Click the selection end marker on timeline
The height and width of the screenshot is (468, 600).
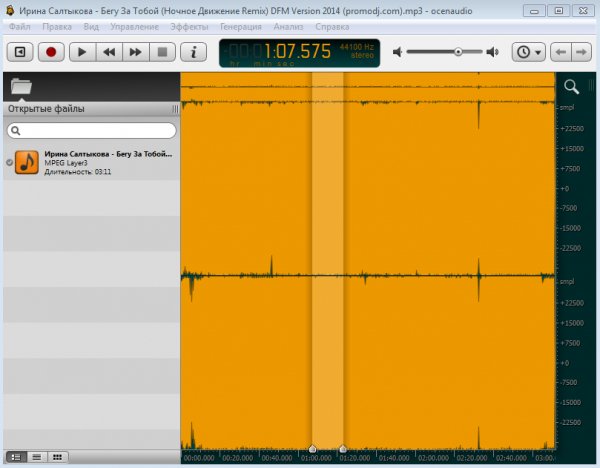click(343, 448)
